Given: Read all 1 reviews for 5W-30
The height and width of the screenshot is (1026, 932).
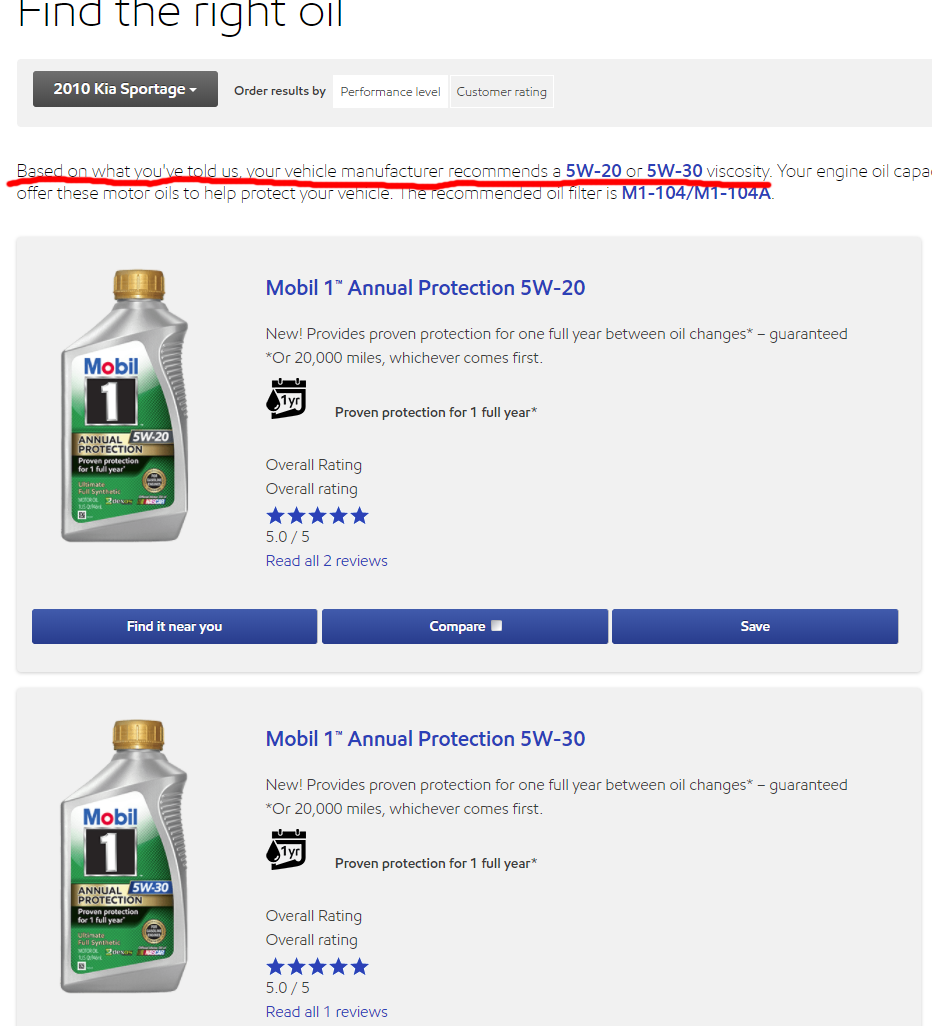Looking at the screenshot, I should [x=327, y=1012].
